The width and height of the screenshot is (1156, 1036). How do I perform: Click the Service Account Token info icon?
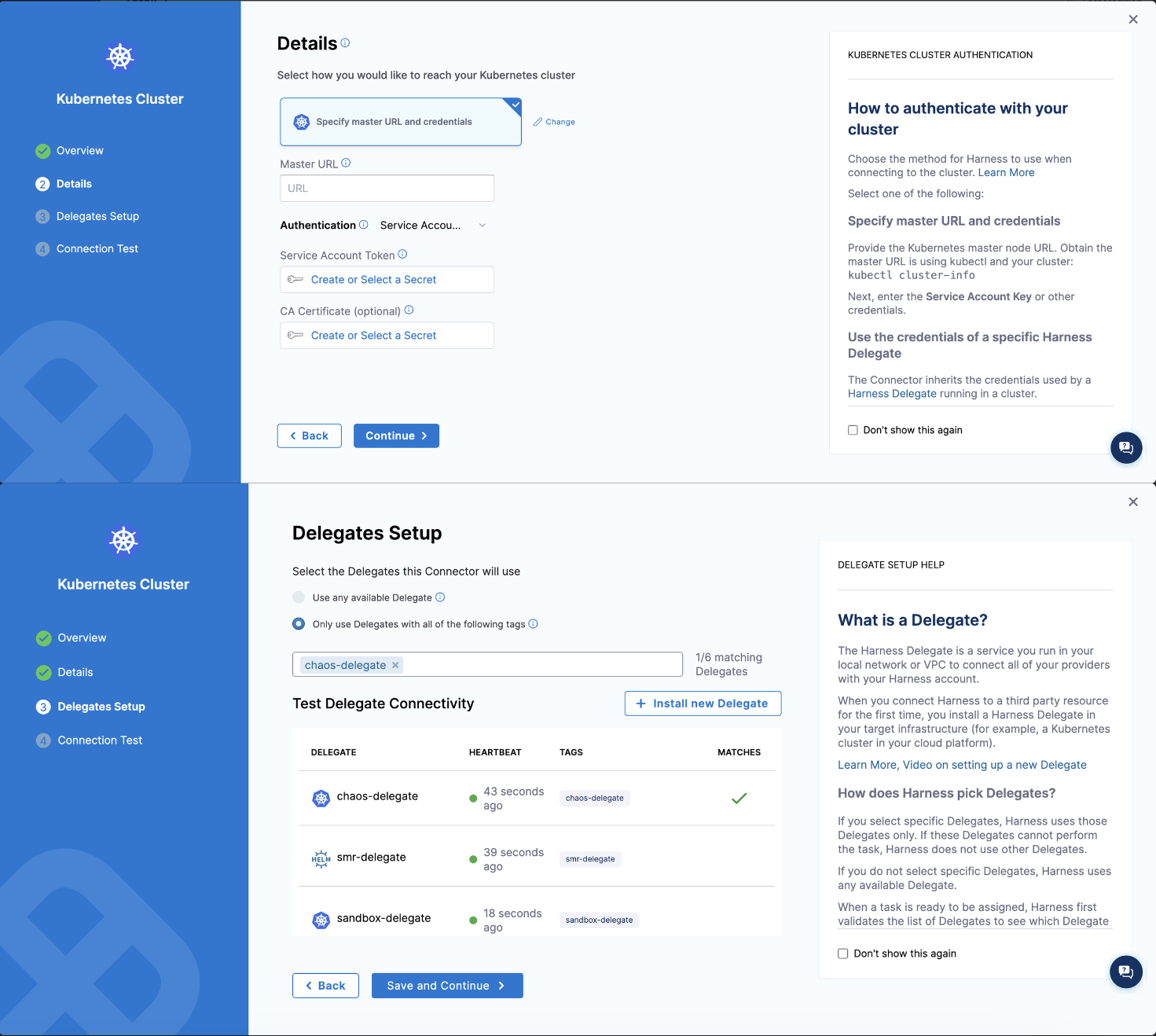[x=402, y=255]
